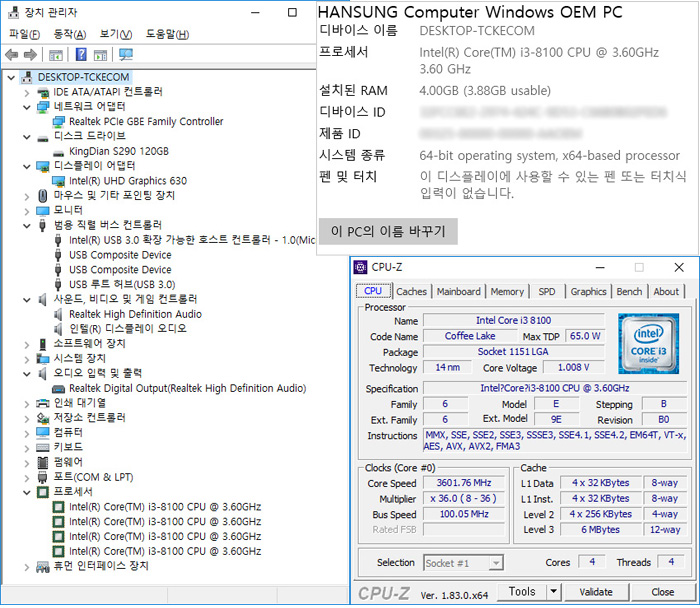This screenshot has width=700, height=608.
Task: Open the 보기(V) menu
Action: (x=116, y=34)
